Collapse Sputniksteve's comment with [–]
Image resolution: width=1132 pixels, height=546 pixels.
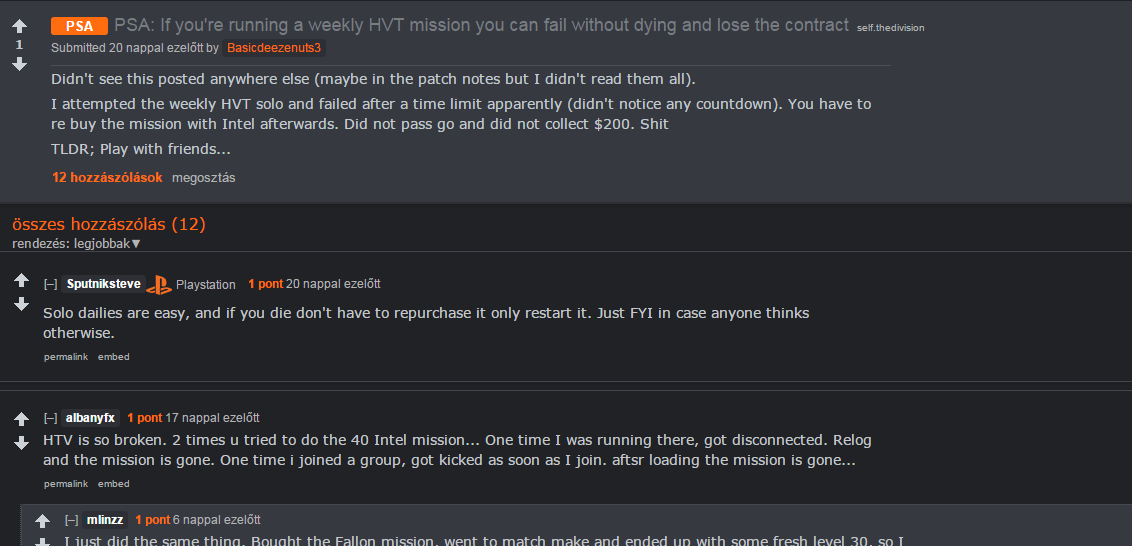[x=51, y=285]
